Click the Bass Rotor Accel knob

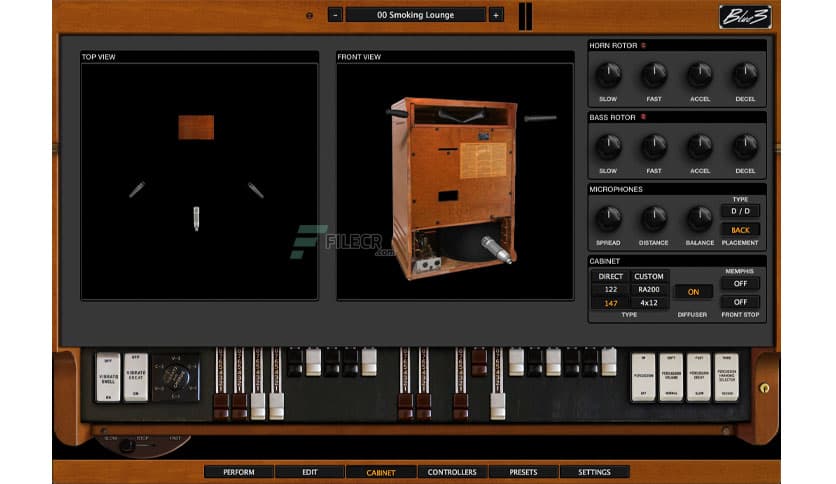(699, 147)
